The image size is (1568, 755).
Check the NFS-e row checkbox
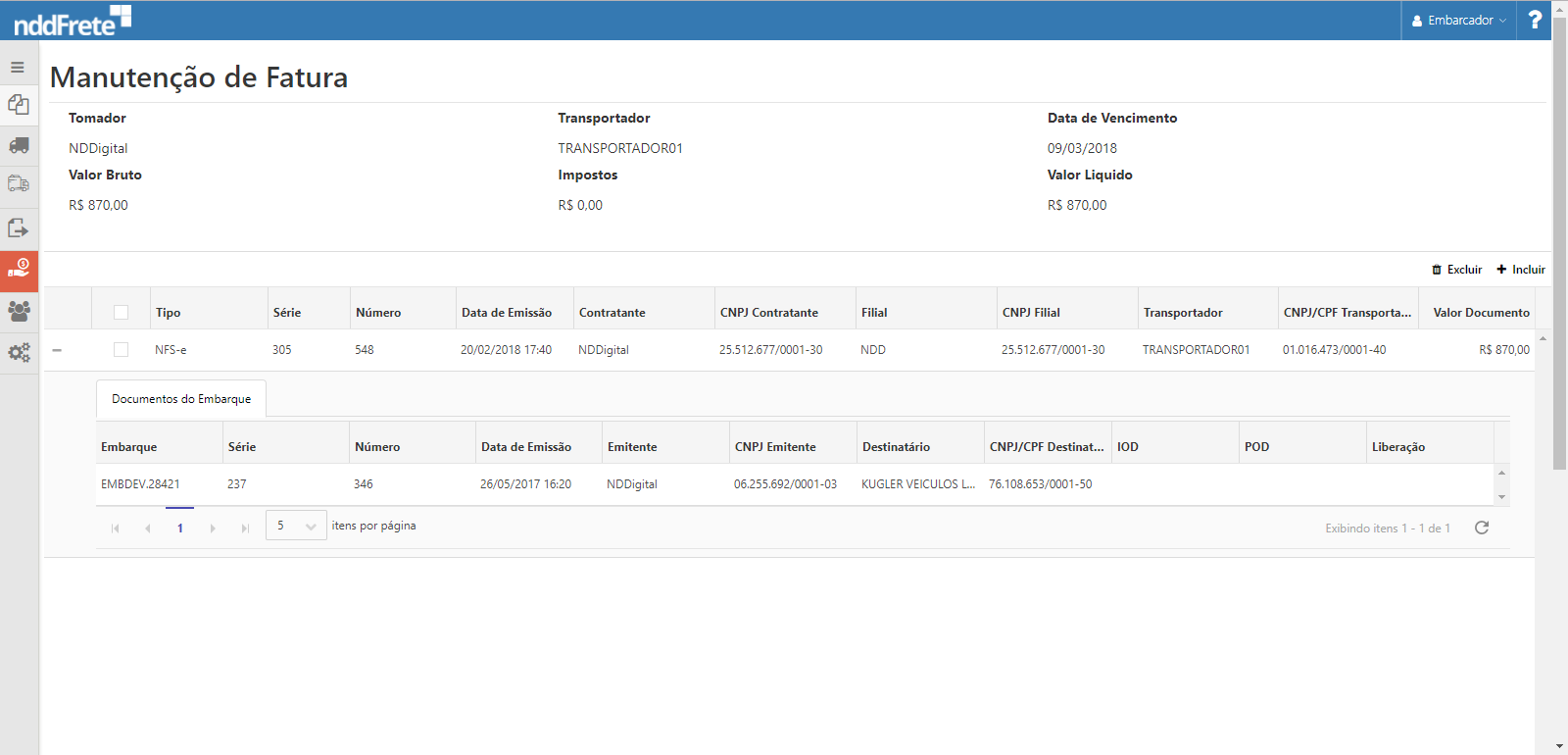(122, 350)
